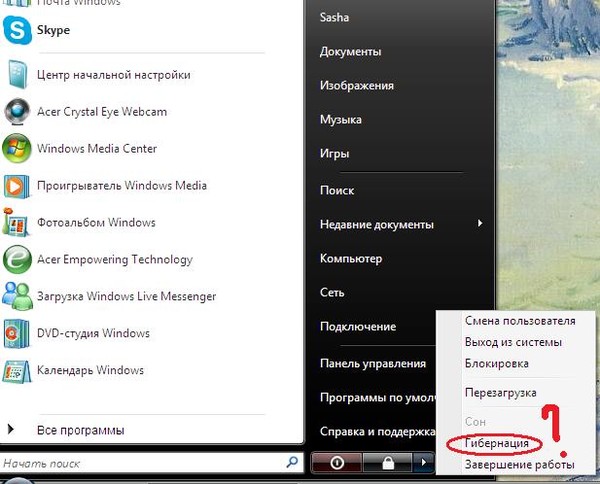This screenshot has width=600, height=484.
Task: Select Гибернация option
Action: (497, 443)
